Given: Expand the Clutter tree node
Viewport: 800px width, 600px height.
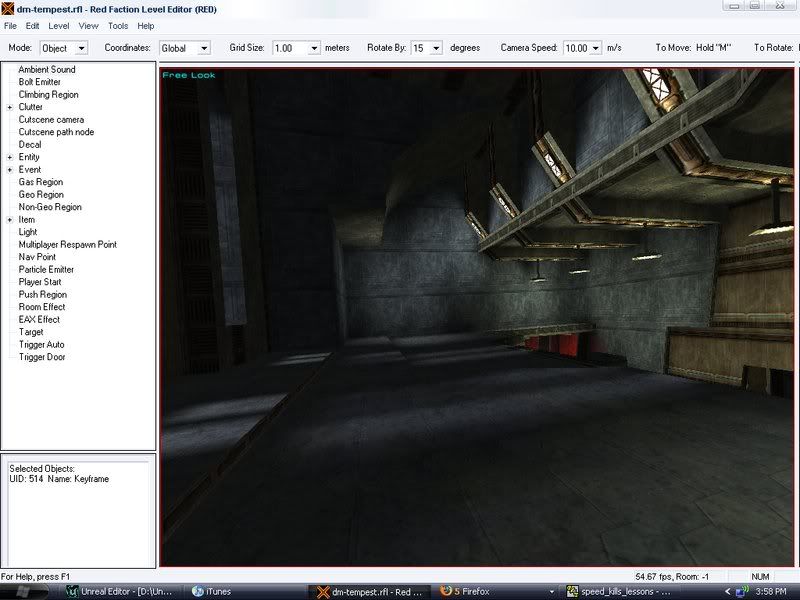Looking at the screenshot, I should coord(10,107).
